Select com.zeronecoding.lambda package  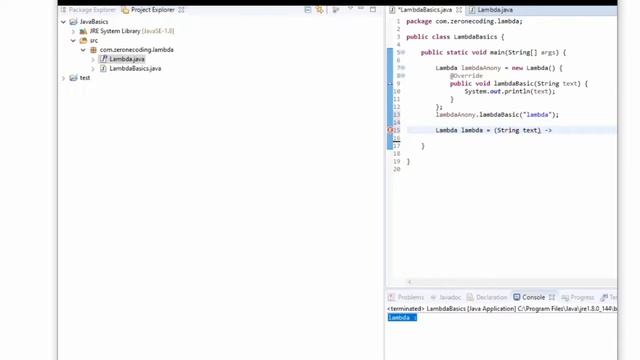coord(137,50)
